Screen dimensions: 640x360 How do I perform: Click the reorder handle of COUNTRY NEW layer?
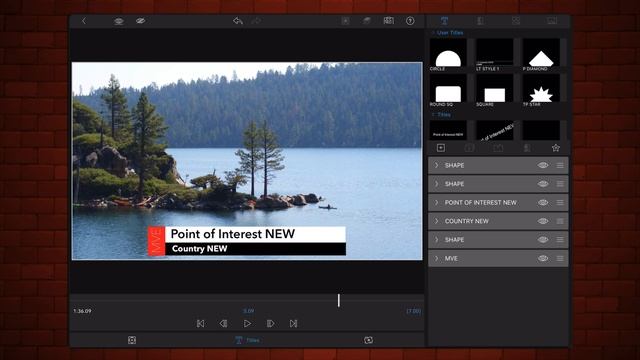pos(560,221)
